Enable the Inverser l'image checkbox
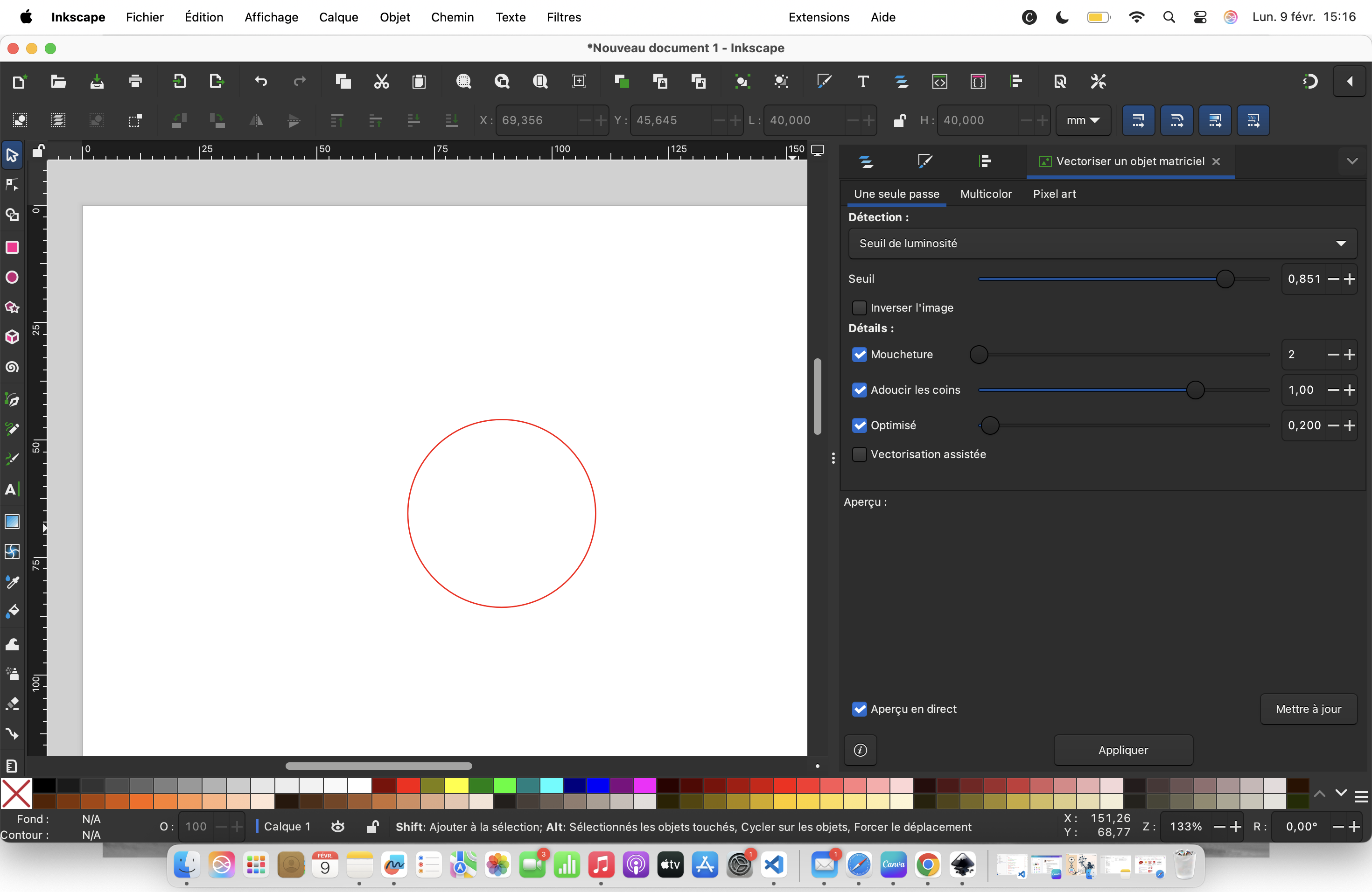Screen dimensions: 1372x892 (859, 308)
